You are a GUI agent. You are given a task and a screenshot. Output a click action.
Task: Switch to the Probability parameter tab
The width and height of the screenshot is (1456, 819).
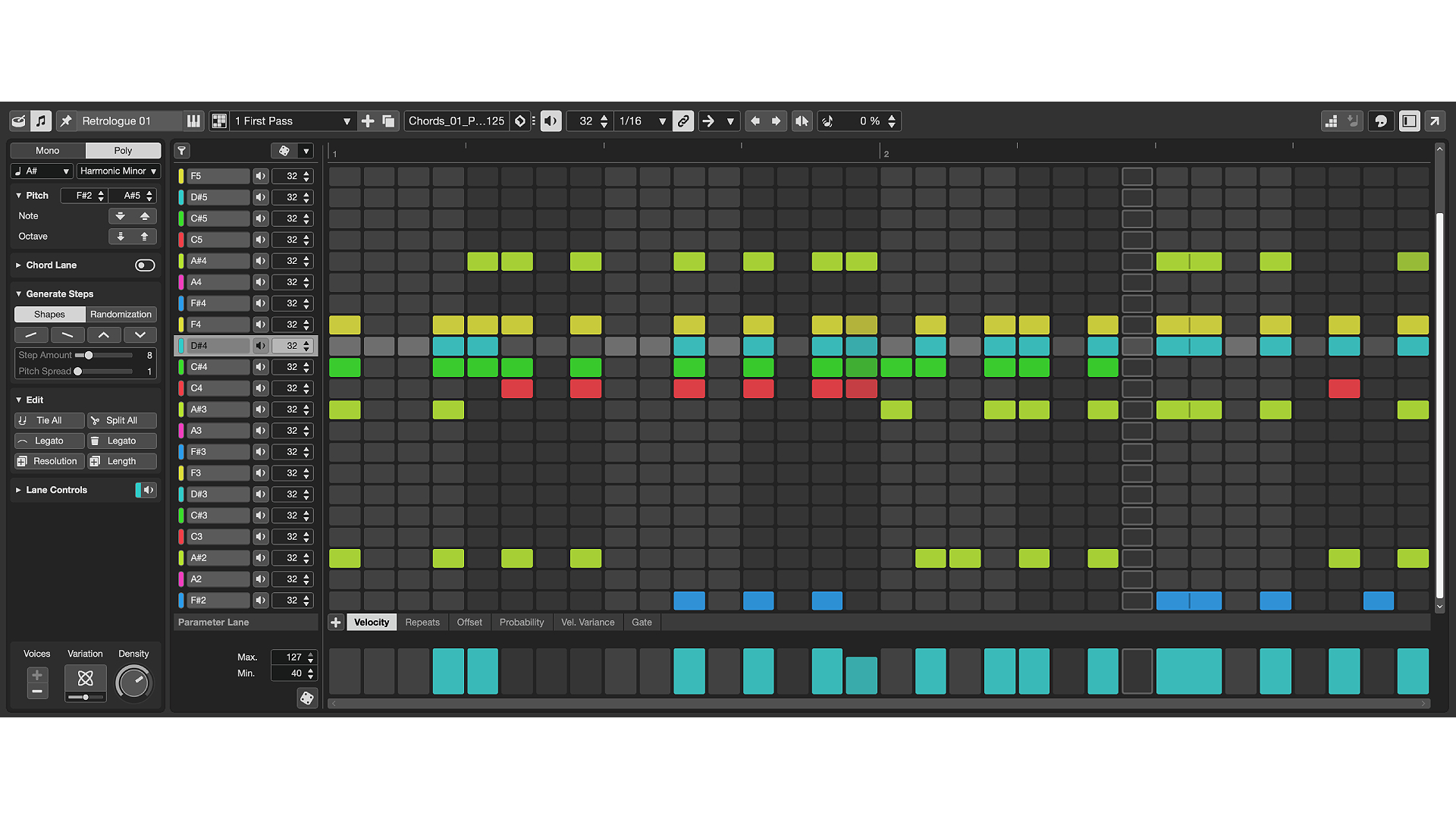pyautogui.click(x=521, y=623)
